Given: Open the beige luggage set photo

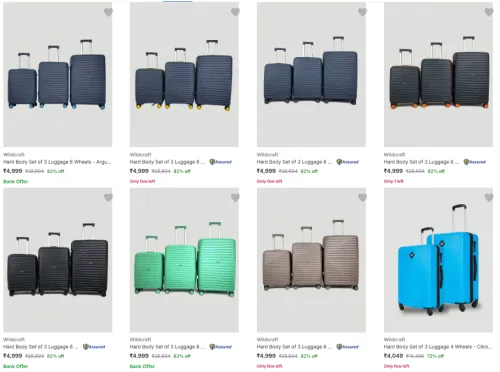Looking at the screenshot, I should (311, 260).
